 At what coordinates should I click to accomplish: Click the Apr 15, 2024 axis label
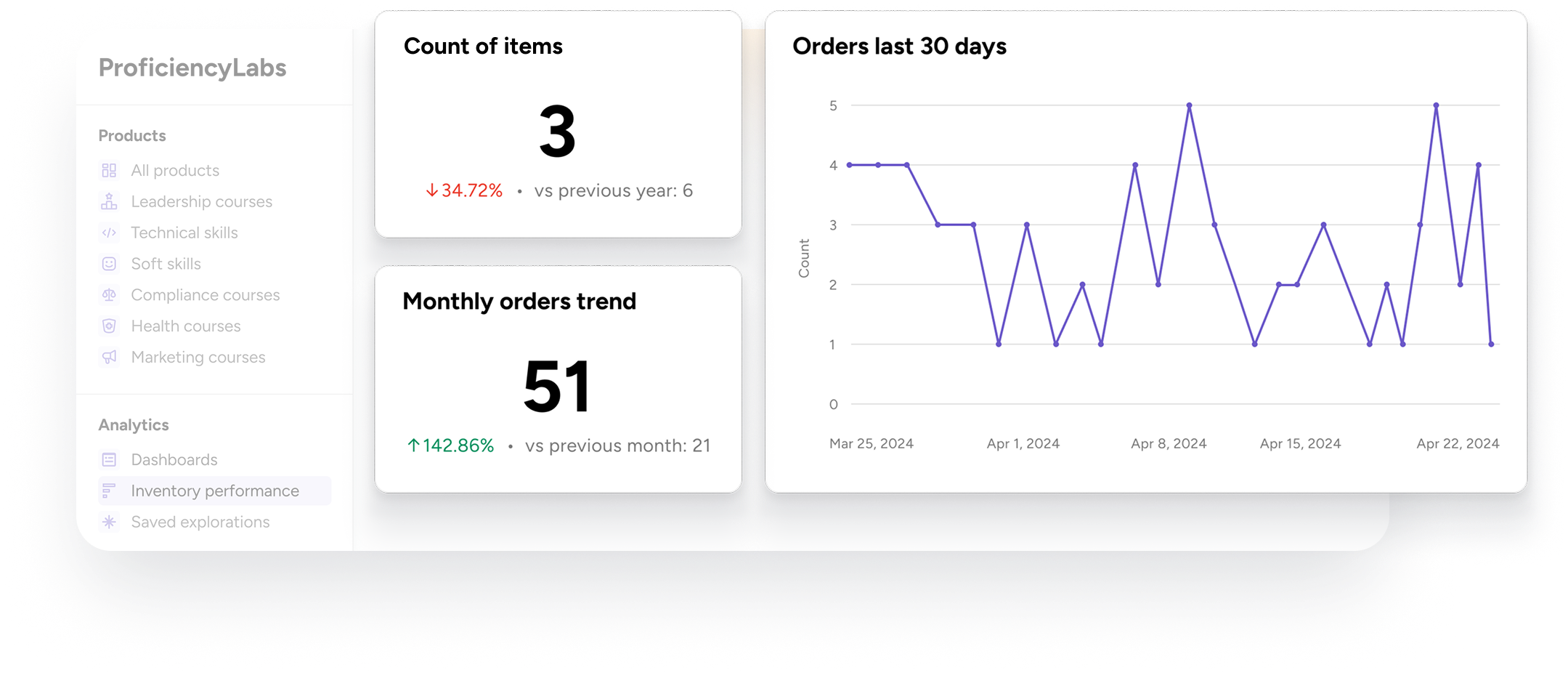click(1300, 443)
